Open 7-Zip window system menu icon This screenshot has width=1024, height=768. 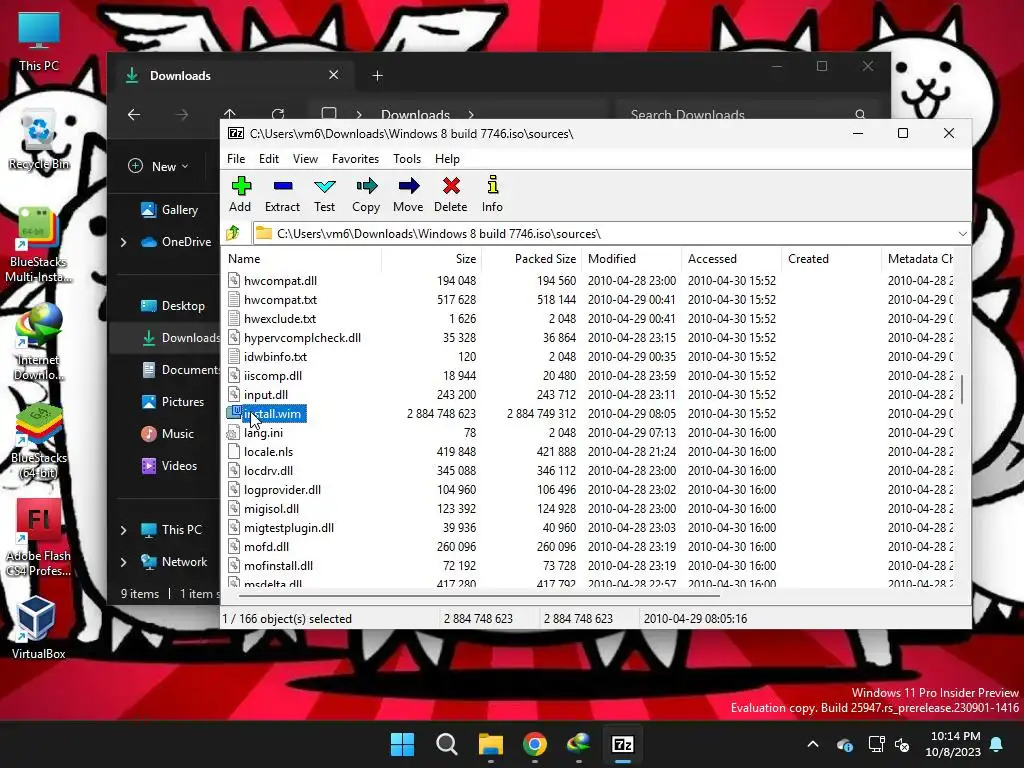[x=236, y=133]
